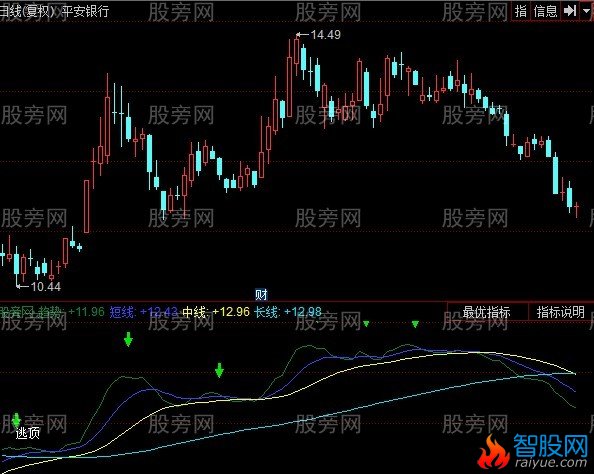Click the 14.49 high price label
594x474 pixels.
coord(325,34)
